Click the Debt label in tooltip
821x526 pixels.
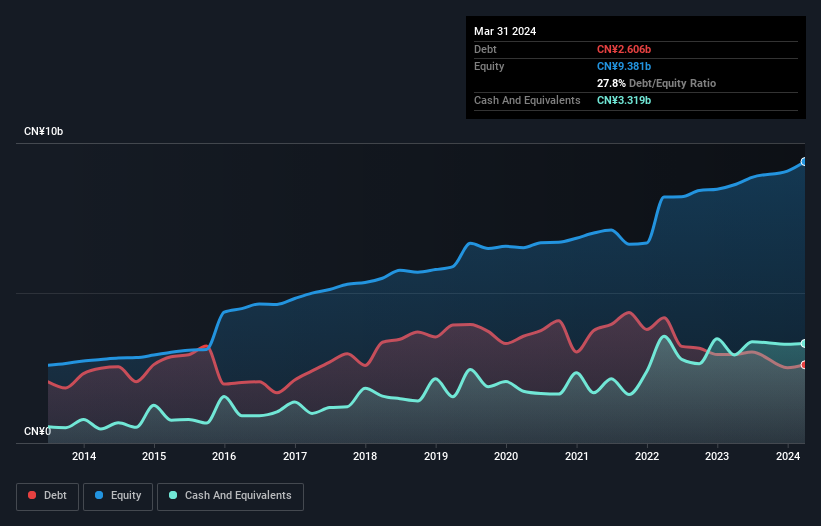485,49
